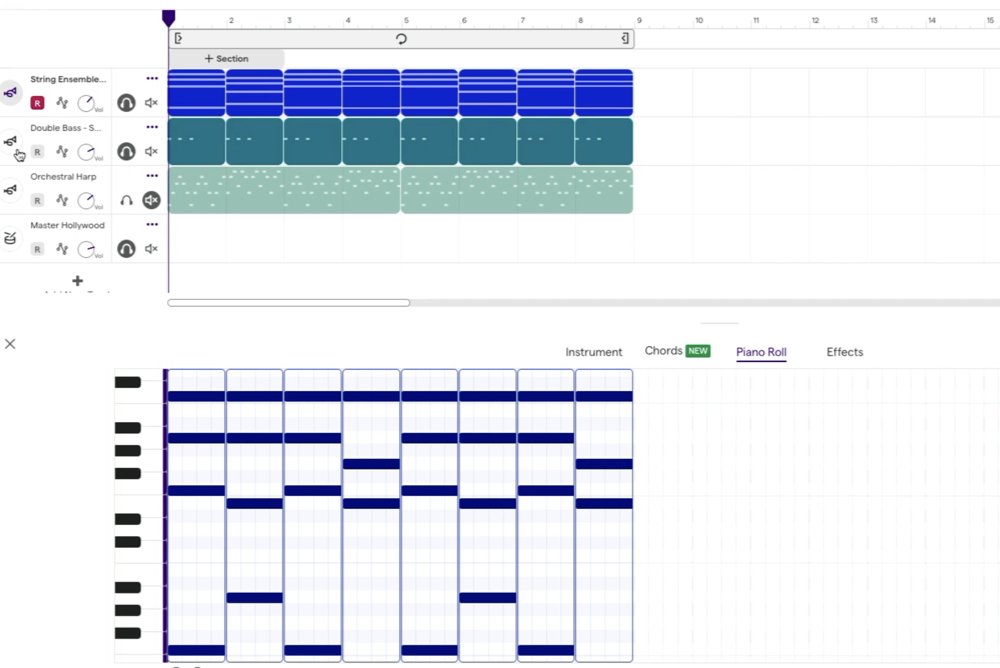Adjust Master Hollywood volume knob

pos(87,249)
